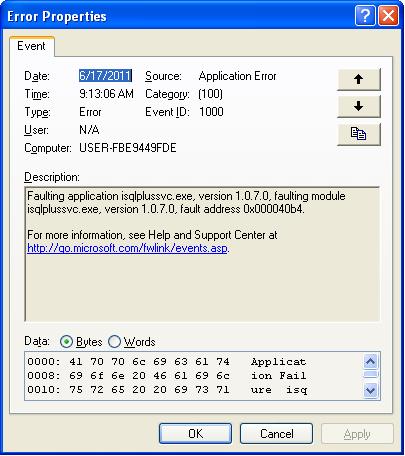Click the computer name USER-FBE9449FDE

[128, 148]
